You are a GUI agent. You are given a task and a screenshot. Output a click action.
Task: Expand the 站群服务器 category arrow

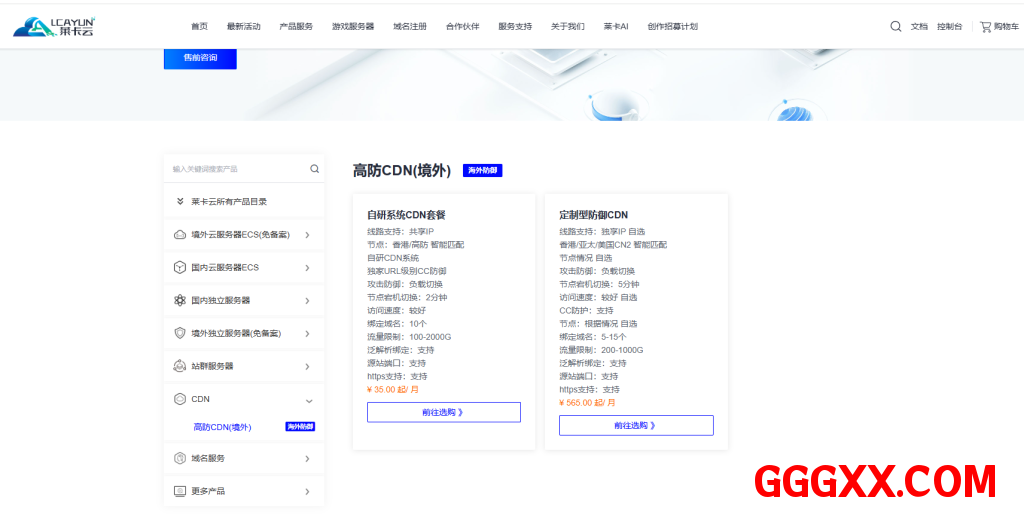click(x=307, y=366)
